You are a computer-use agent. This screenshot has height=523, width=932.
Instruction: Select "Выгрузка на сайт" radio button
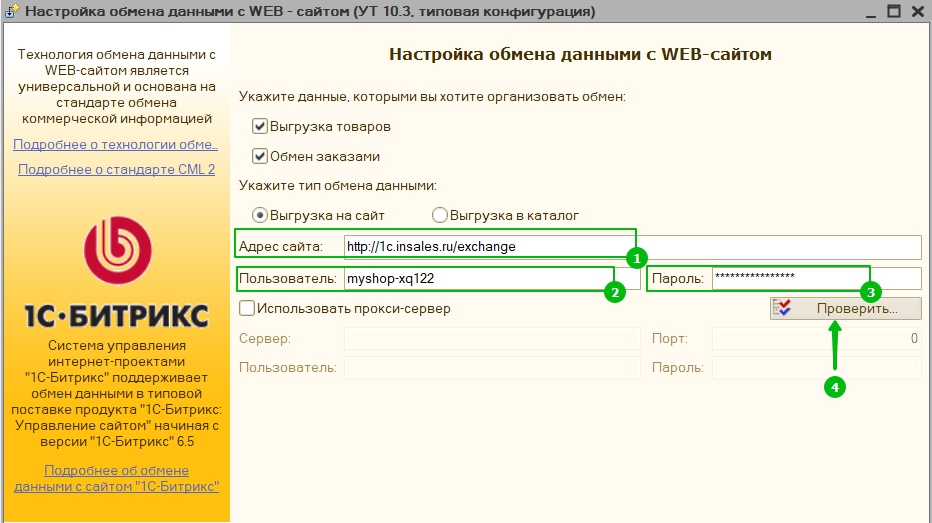click(x=259, y=215)
